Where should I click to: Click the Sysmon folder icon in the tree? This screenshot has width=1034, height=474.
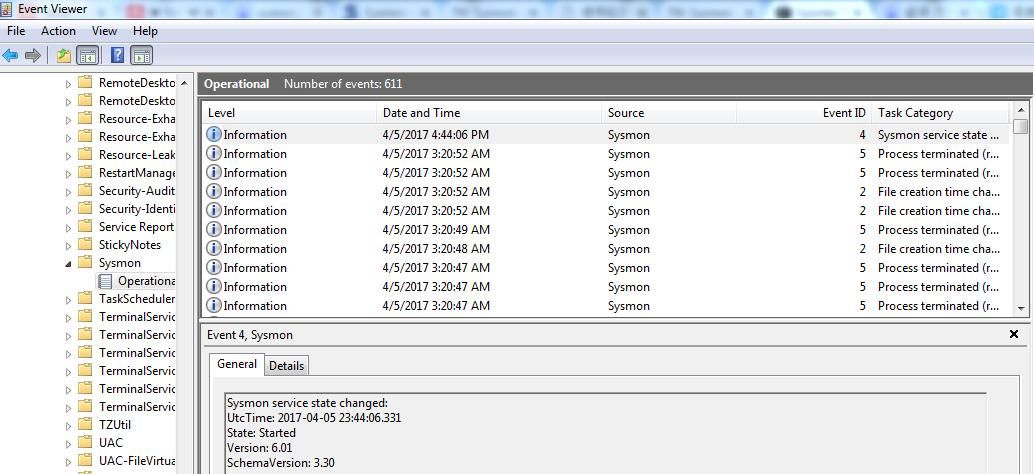click(x=85, y=262)
